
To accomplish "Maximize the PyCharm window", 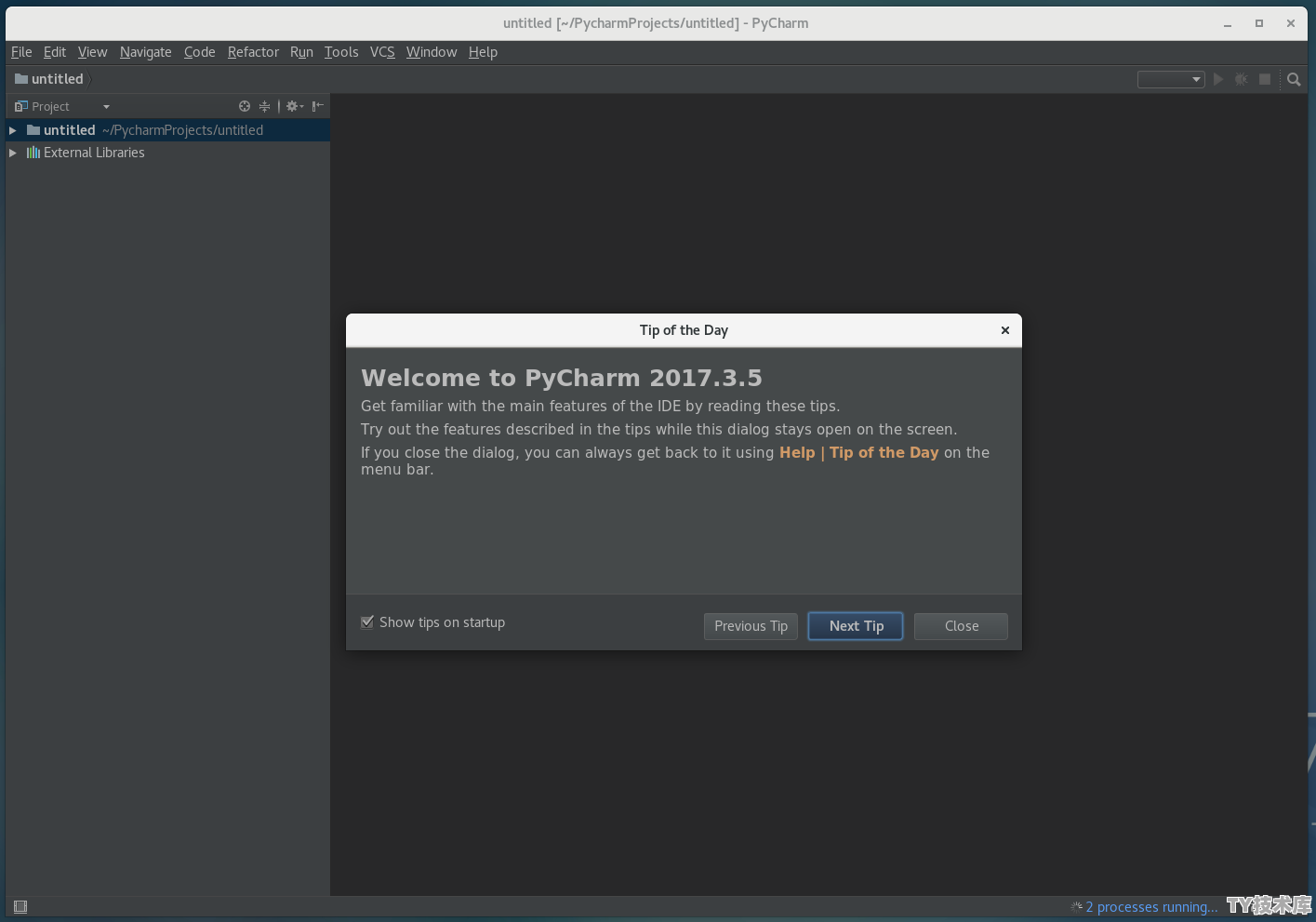I will click(1259, 23).
